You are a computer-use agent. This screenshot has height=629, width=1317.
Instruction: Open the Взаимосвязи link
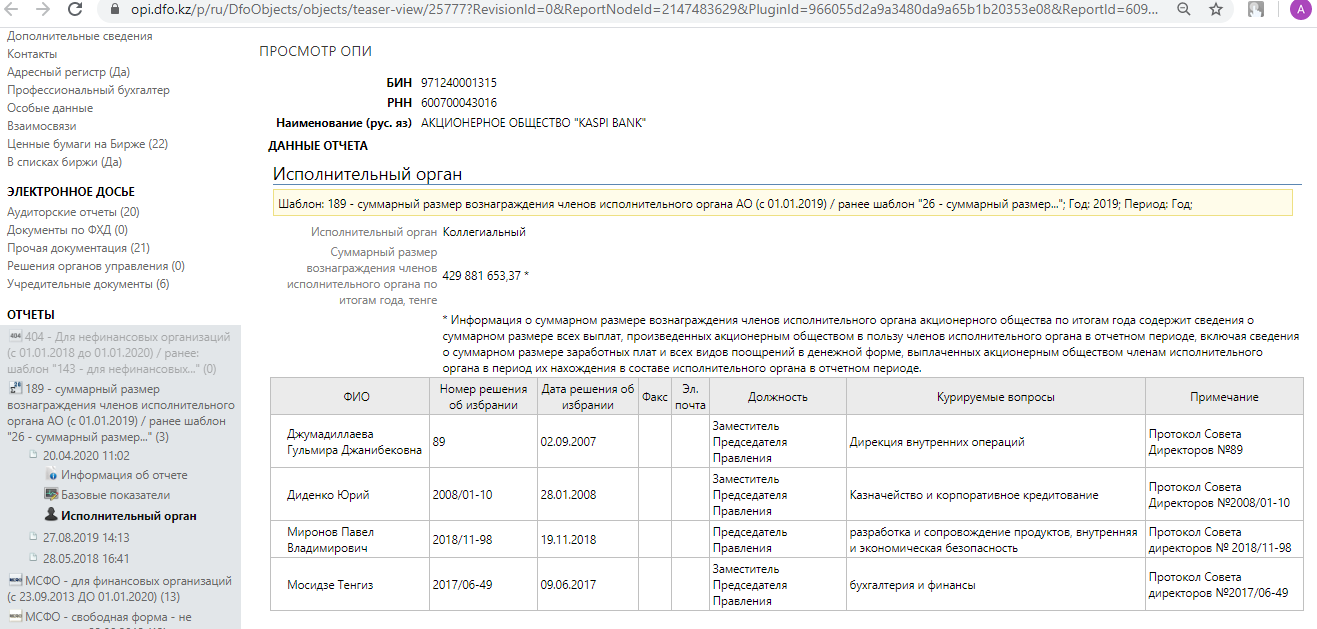(x=41, y=126)
